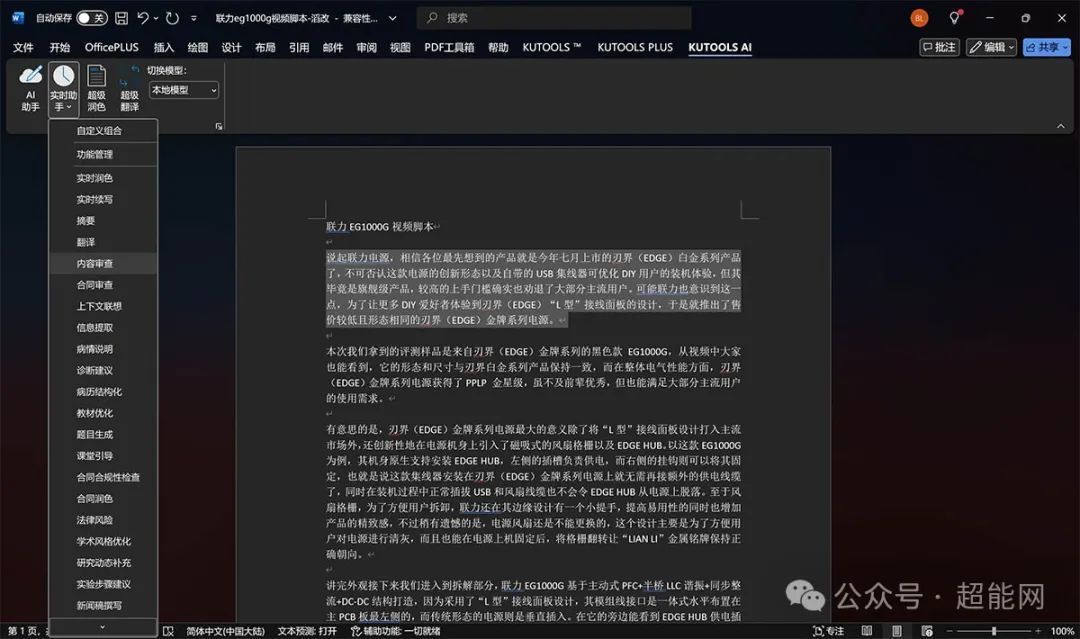Choose 学术风格优化 menu entry
Screen dimensions: 1080x639
coord(103,541)
